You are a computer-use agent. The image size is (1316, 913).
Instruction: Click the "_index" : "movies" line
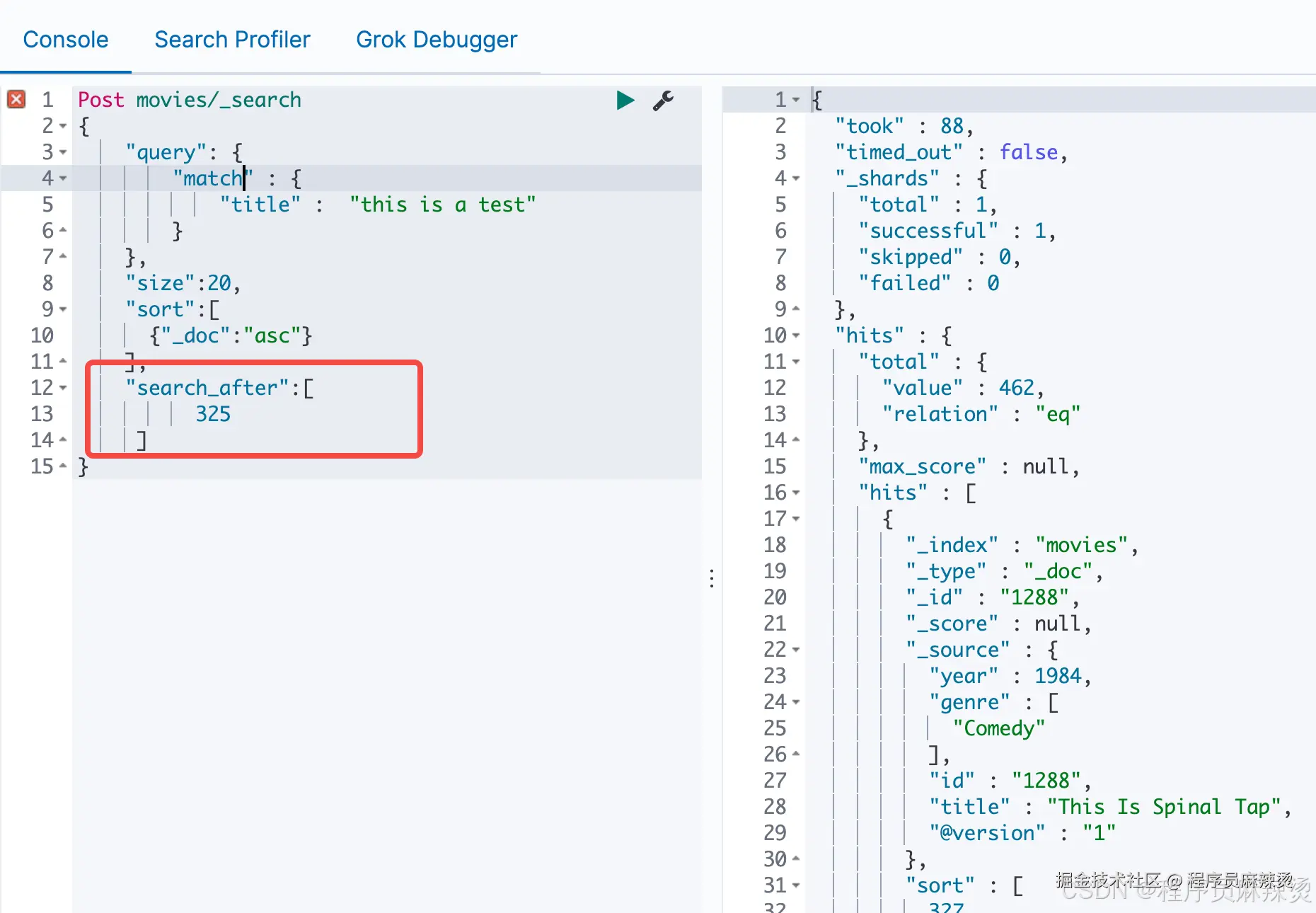click(1022, 545)
